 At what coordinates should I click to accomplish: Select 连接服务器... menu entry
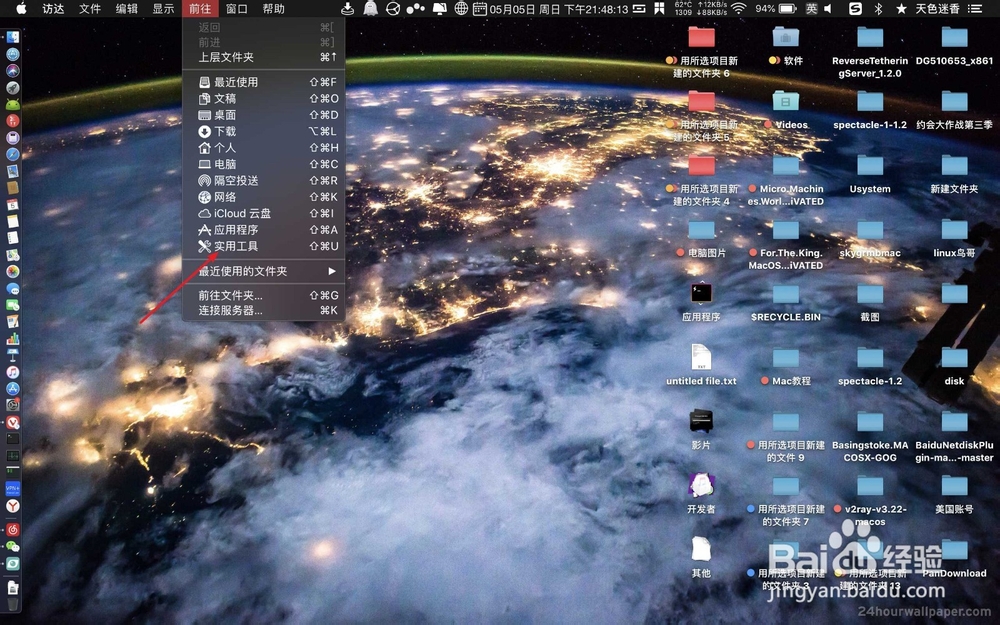click(263, 311)
